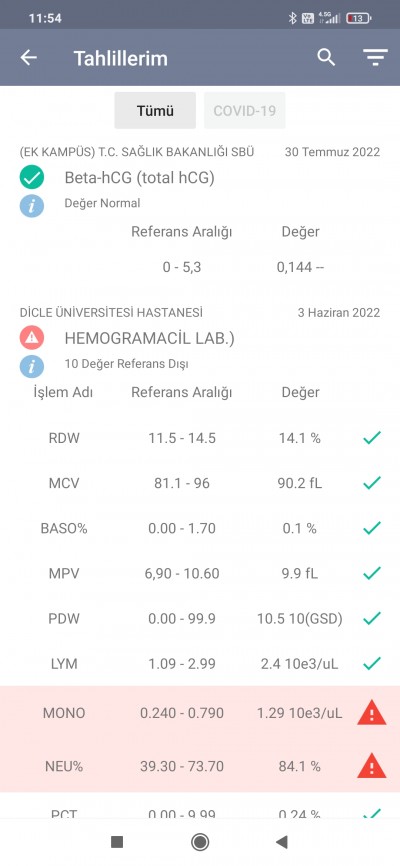Open info icon for 10 Değer Referans Dışı
Viewport: 400px width, 866px height.
pos(32,366)
